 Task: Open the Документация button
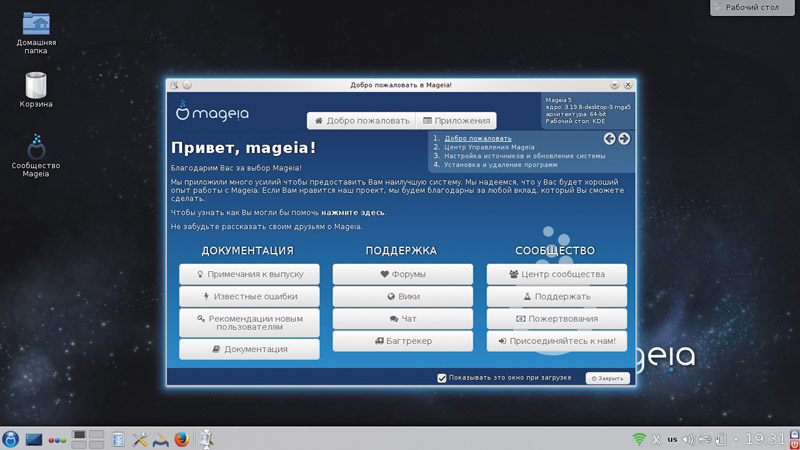coord(249,349)
